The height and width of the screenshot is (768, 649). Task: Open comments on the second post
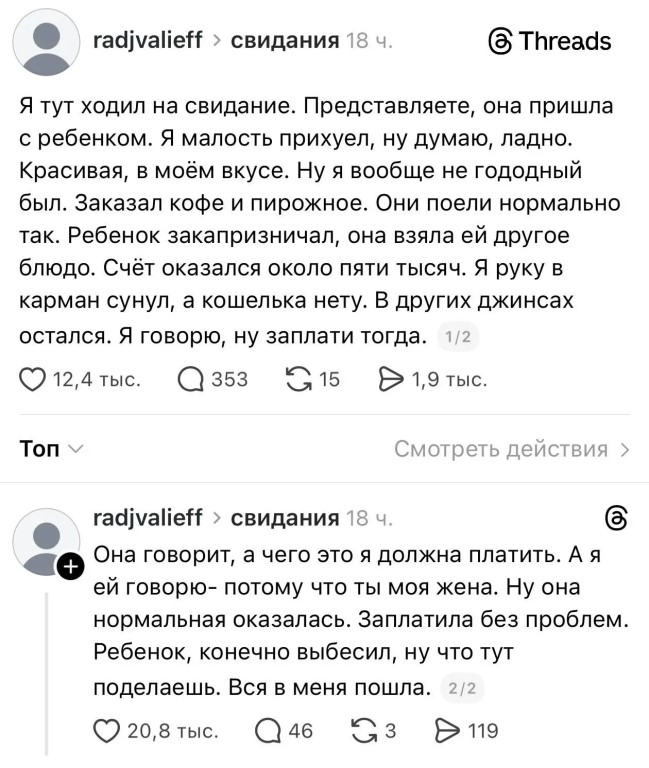267,731
